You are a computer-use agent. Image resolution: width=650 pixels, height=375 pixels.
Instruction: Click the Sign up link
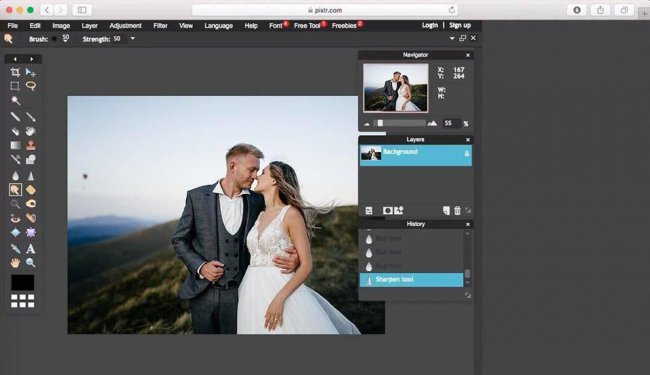(460, 25)
